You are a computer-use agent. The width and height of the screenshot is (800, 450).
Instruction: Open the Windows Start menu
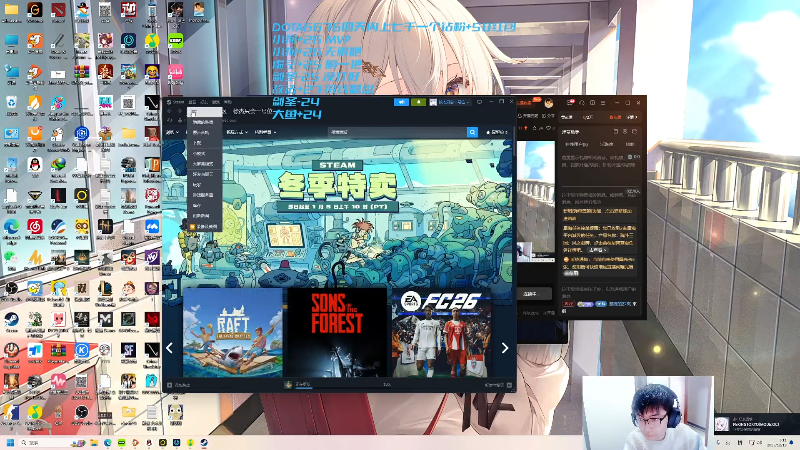10,442
